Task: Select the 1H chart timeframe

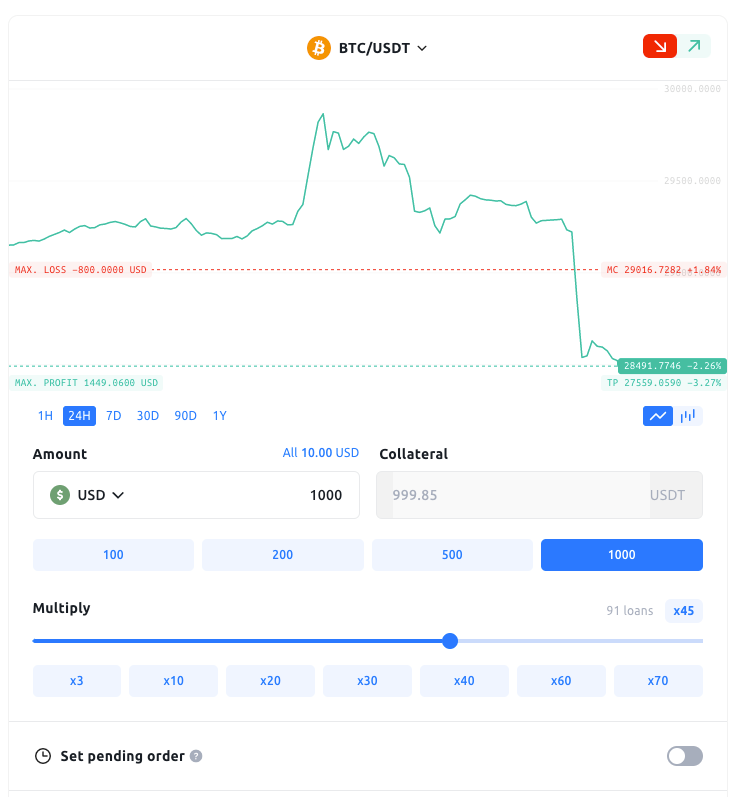Action: (45, 416)
